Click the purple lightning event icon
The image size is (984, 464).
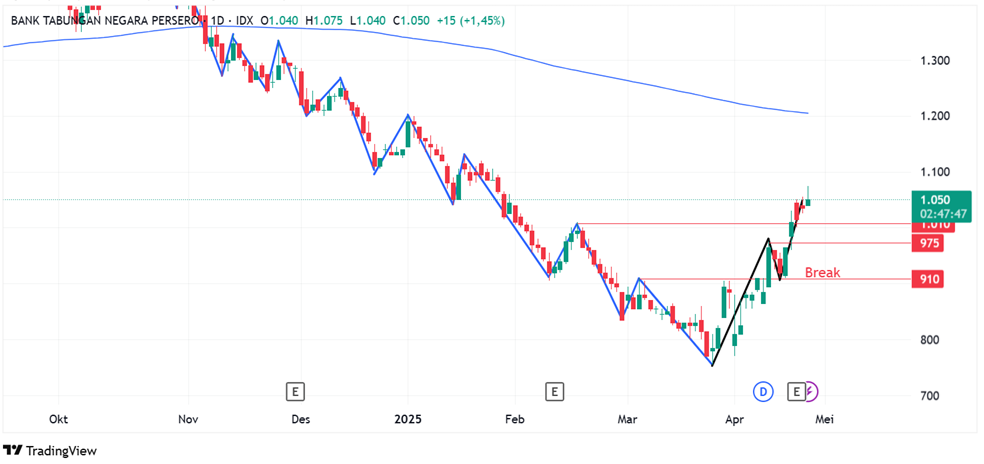[x=812, y=392]
